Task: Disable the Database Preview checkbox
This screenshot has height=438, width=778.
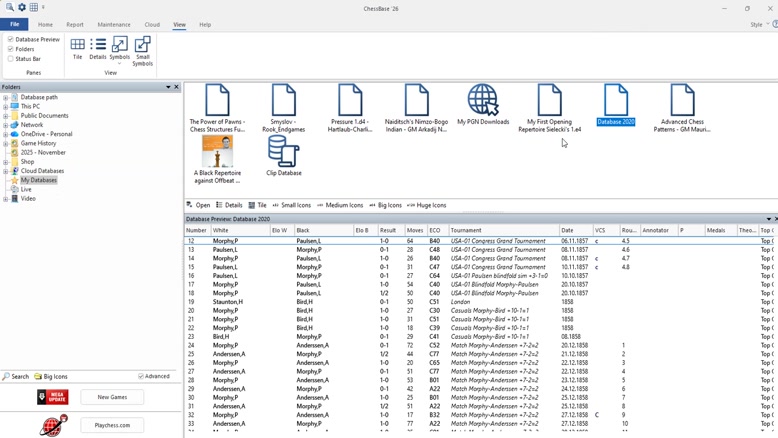Action: click(x=11, y=39)
